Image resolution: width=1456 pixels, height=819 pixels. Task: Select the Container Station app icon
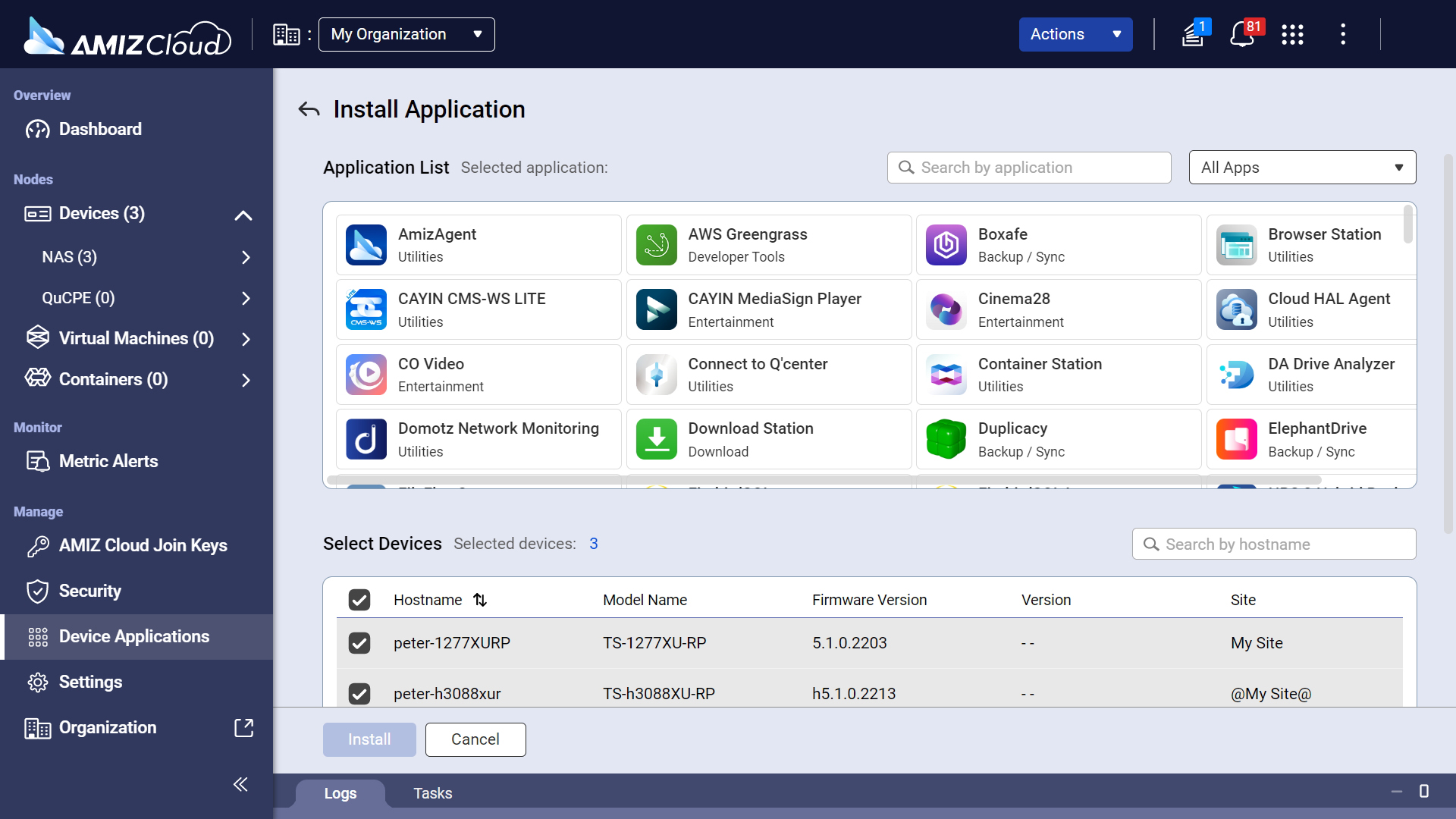tap(946, 375)
